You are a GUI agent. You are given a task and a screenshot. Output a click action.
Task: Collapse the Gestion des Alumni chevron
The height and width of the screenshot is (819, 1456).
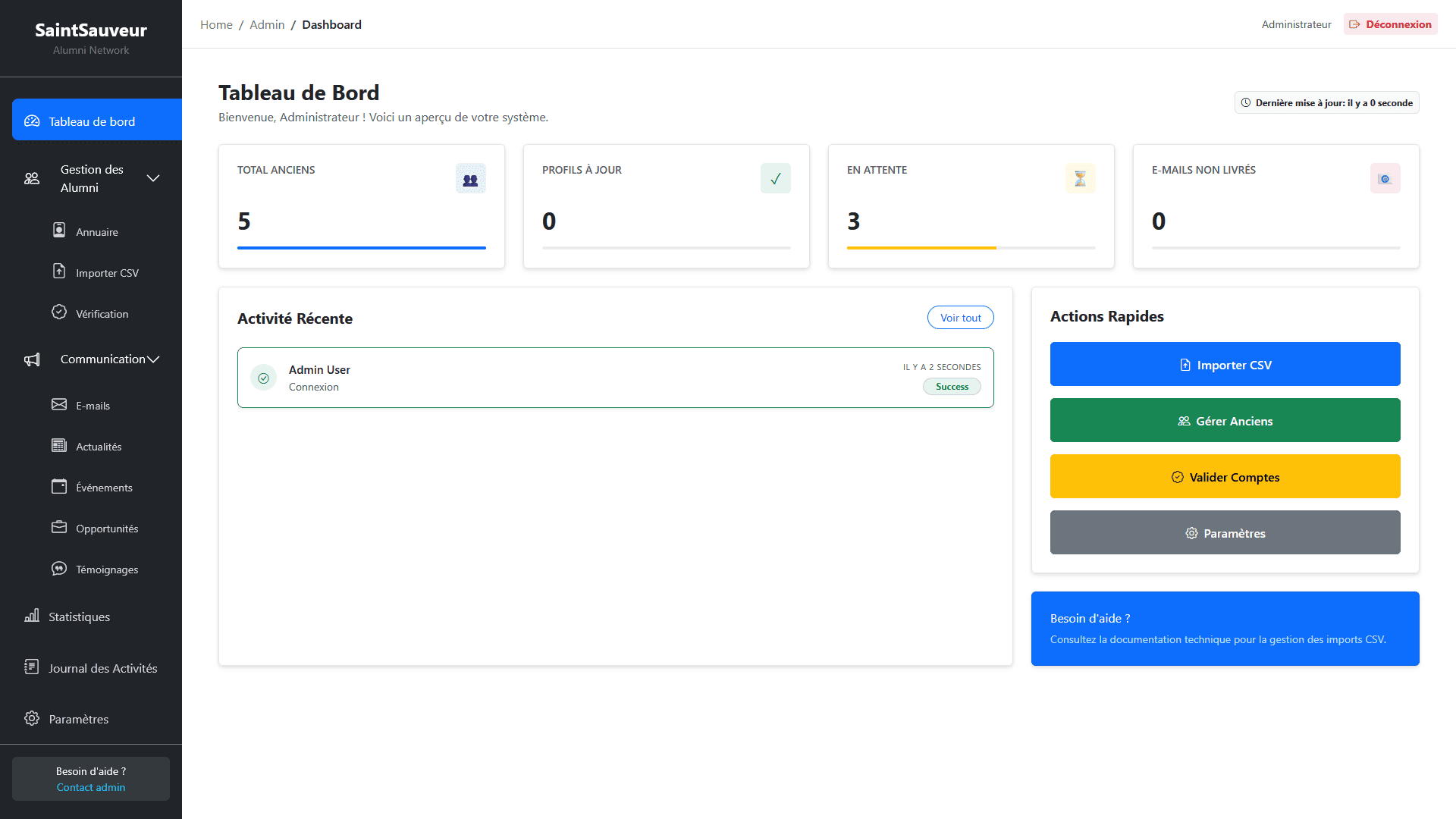coord(153,178)
